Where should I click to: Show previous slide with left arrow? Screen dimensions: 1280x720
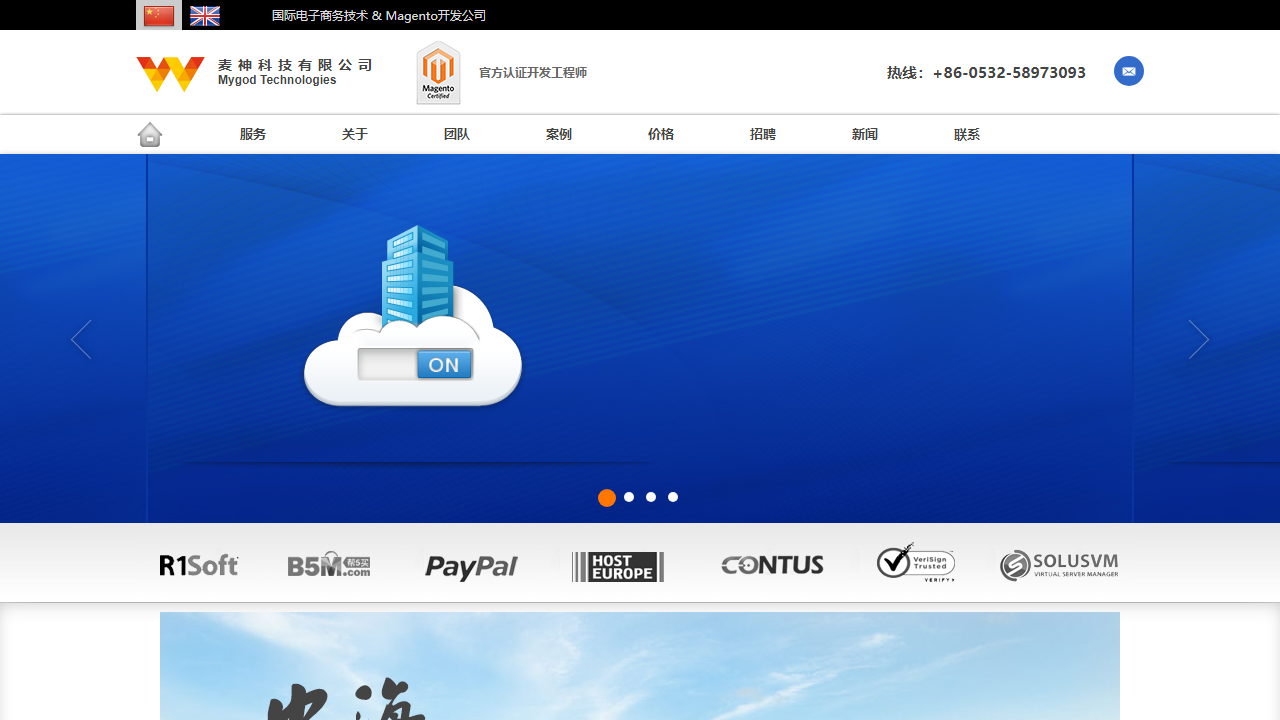pyautogui.click(x=81, y=340)
